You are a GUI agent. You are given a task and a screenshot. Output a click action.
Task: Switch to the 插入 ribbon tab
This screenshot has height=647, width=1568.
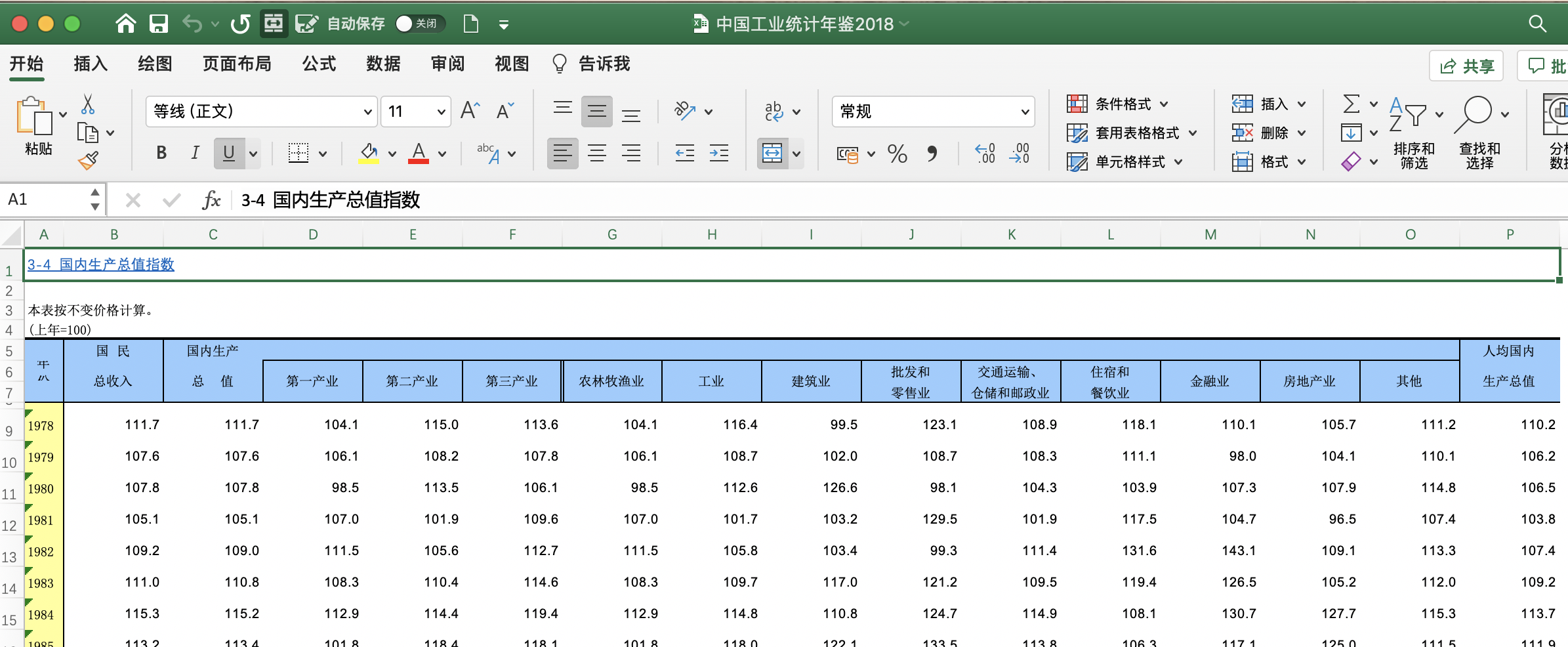point(91,64)
